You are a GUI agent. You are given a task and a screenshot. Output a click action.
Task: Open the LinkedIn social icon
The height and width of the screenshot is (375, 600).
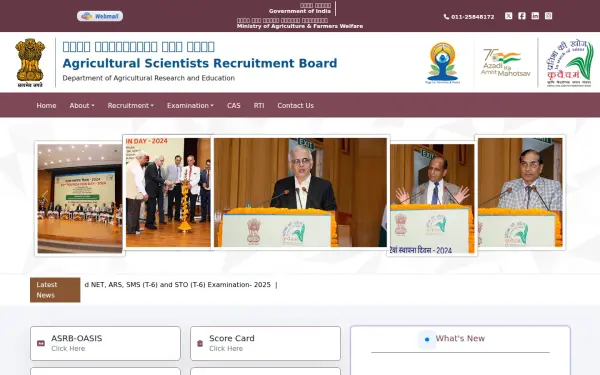[x=535, y=16]
